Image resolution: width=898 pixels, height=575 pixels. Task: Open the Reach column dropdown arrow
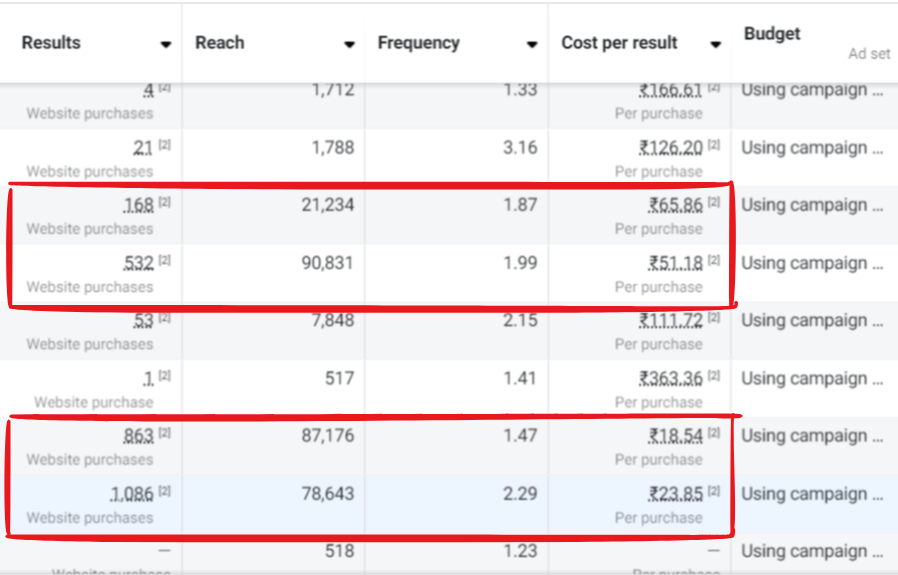click(349, 44)
